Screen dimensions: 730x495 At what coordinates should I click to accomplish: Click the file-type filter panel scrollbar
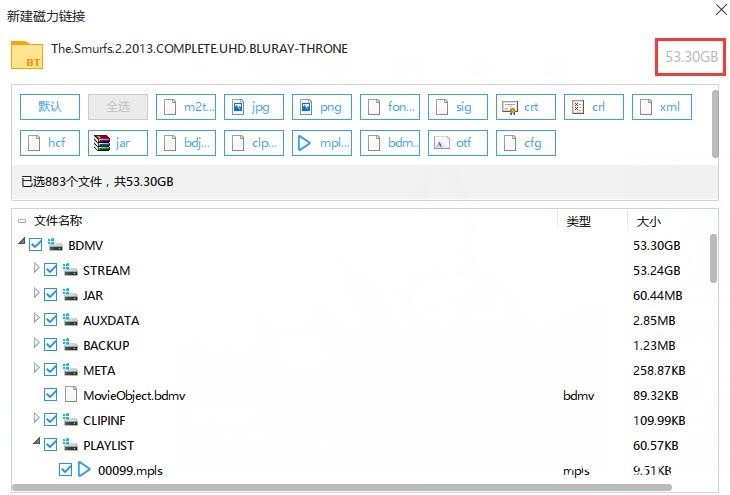715,124
